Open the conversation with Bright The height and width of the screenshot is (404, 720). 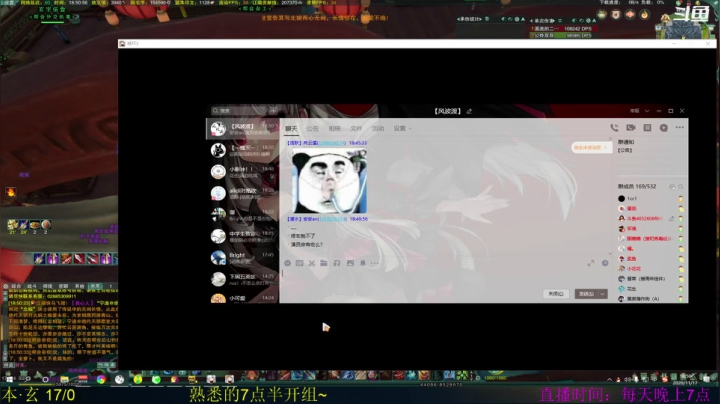[242, 258]
